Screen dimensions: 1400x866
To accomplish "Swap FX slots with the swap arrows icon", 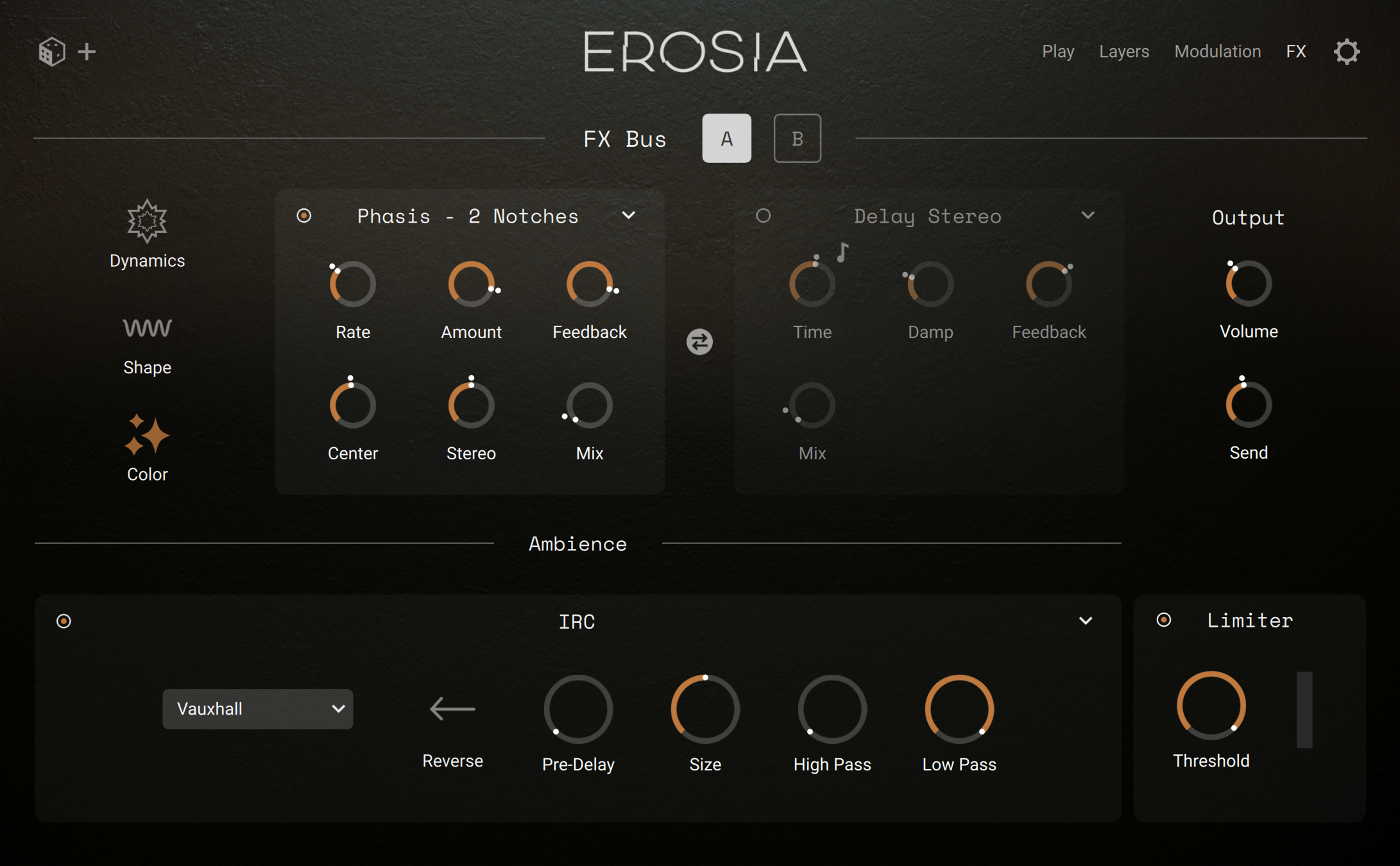I will 699,341.
